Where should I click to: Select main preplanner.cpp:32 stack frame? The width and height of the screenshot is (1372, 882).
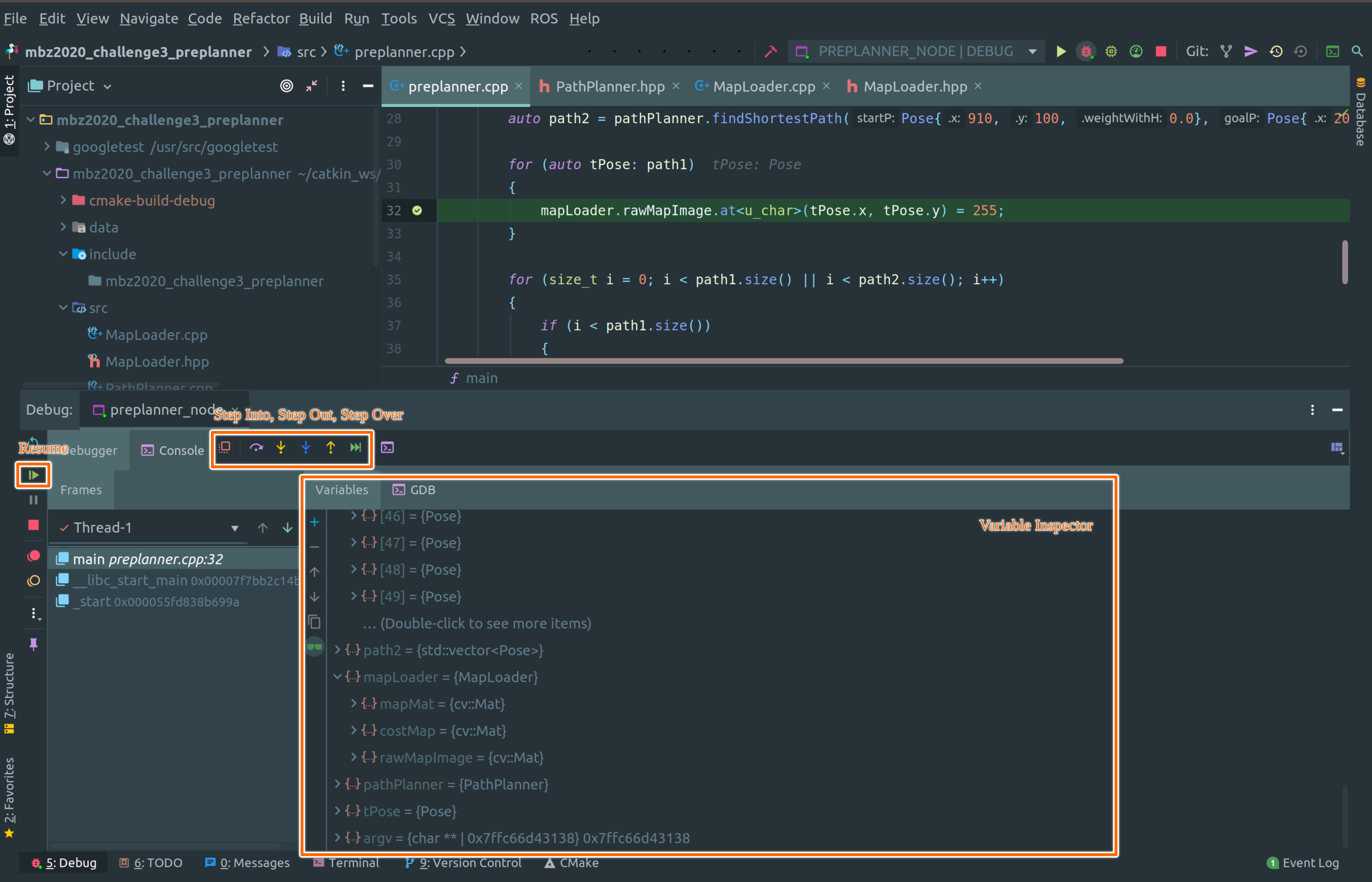click(174, 559)
